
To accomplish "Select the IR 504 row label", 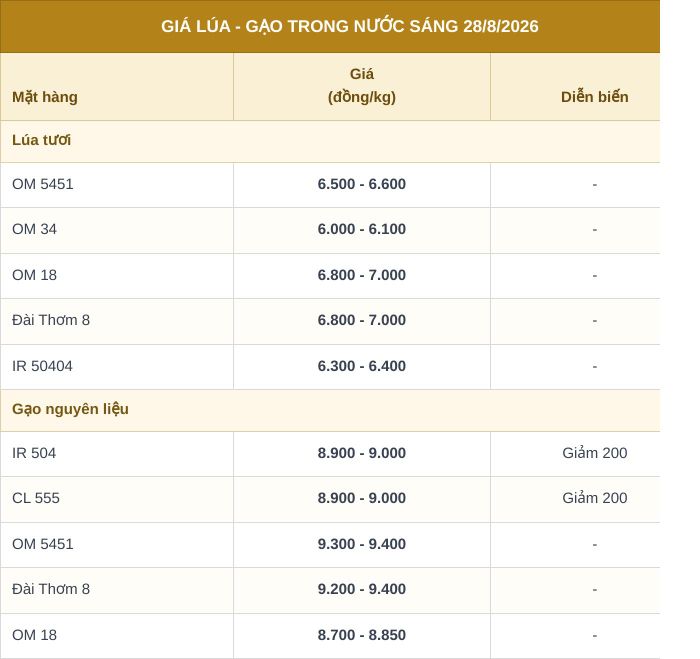I will pyautogui.click(x=34, y=453).
